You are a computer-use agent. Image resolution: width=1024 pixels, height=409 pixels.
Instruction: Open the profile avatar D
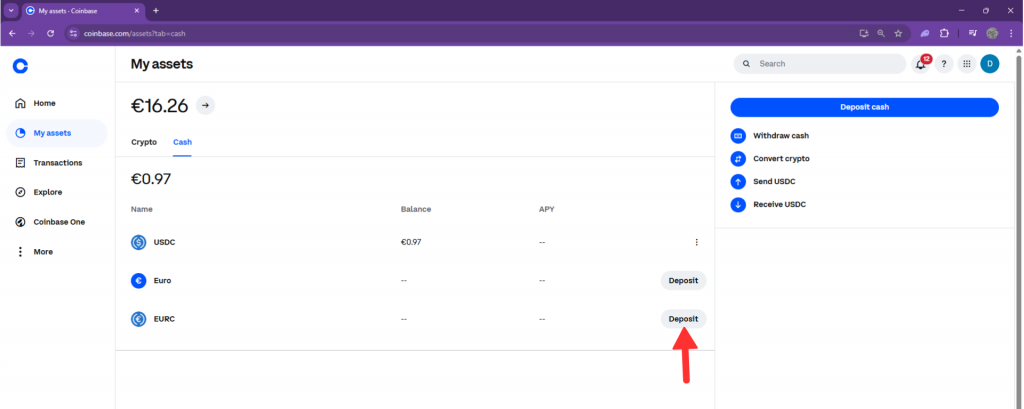click(x=989, y=64)
